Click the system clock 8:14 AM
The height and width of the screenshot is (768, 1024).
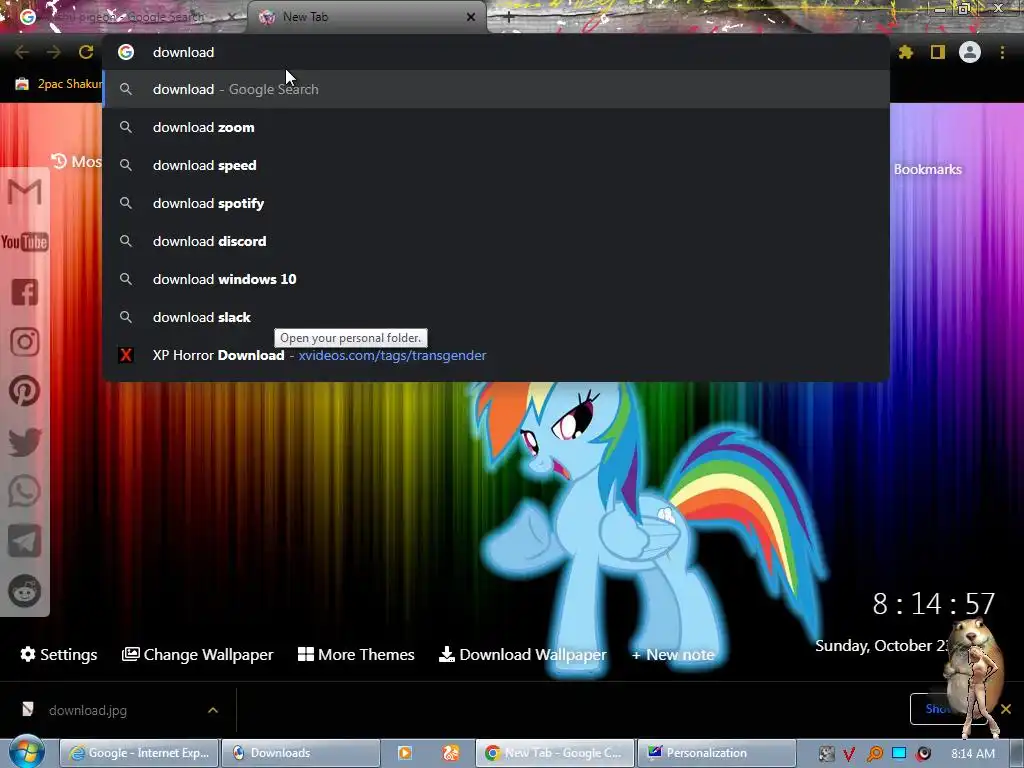(972, 754)
